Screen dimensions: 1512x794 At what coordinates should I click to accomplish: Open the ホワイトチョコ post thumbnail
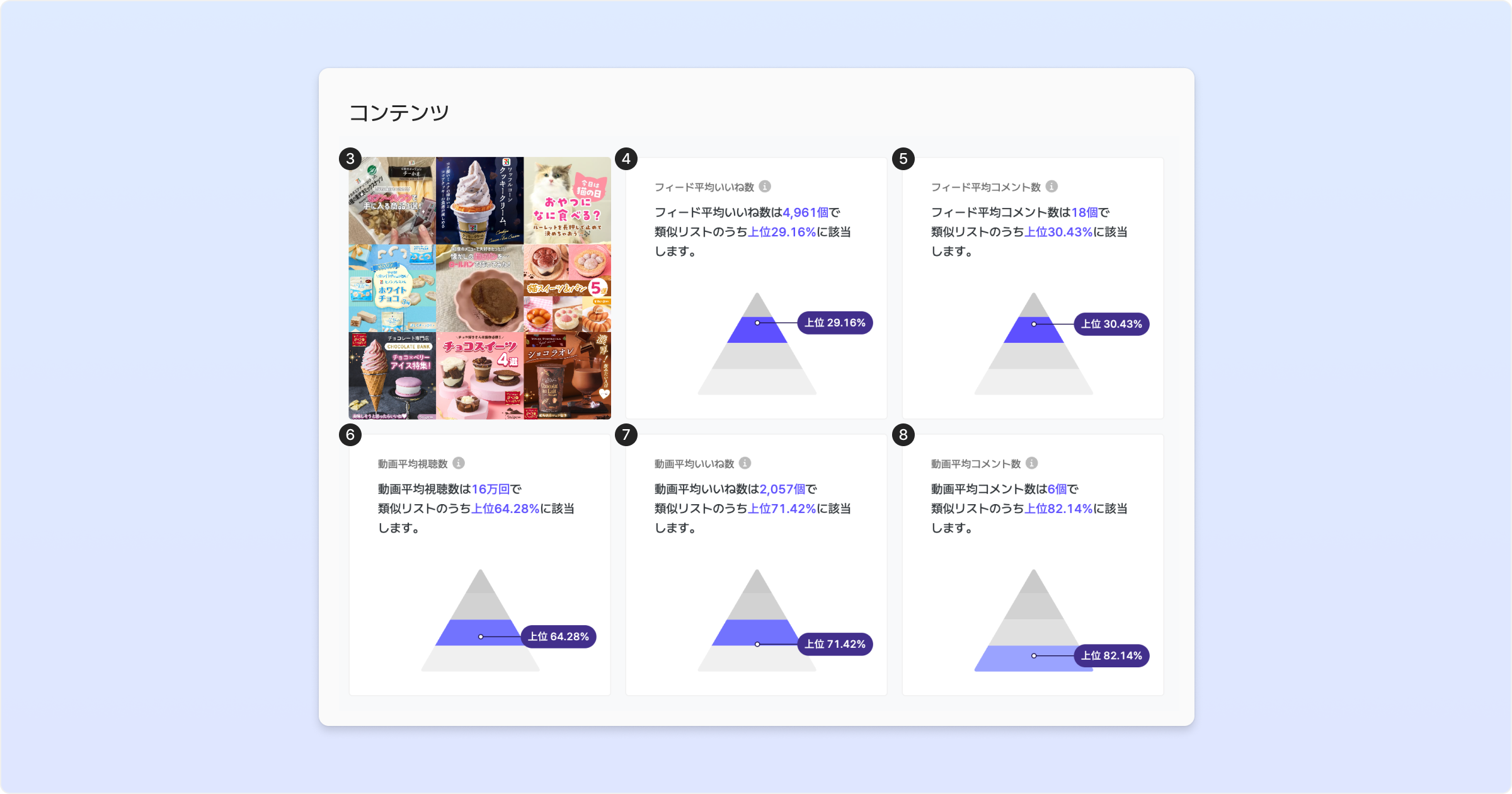coord(392,288)
